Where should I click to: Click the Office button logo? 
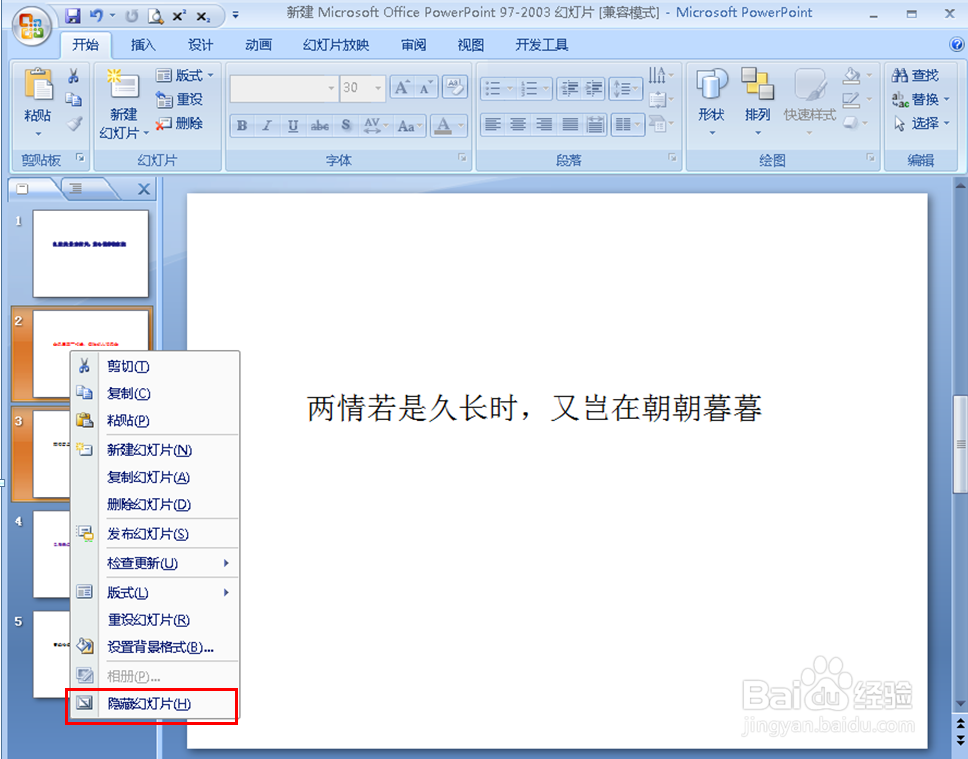pyautogui.click(x=31, y=25)
